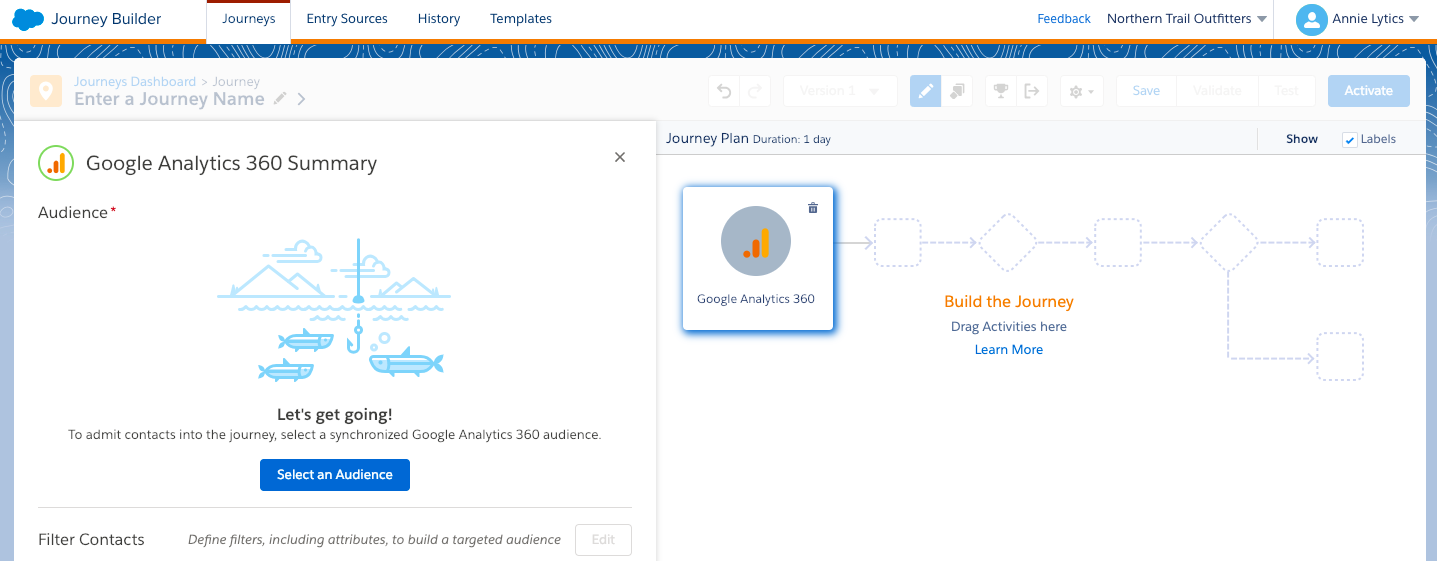Click the Save button
The width and height of the screenshot is (1437, 561).
tap(1146, 91)
